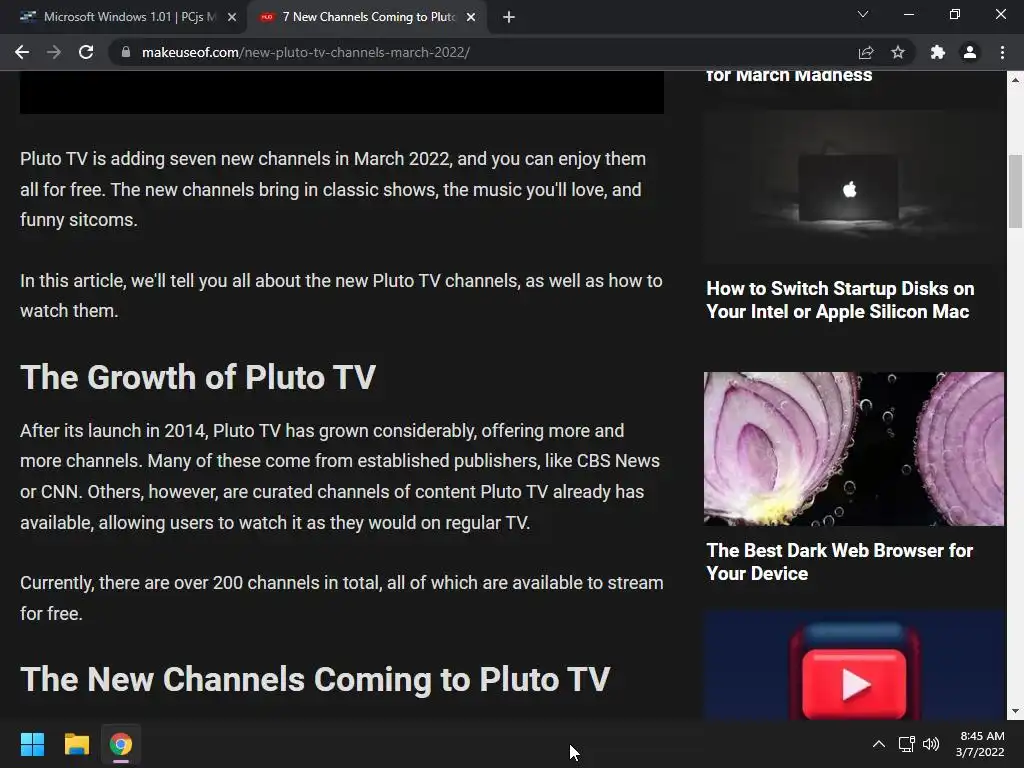The width and height of the screenshot is (1024, 768).
Task: Open the Chrome profile avatar menu
Action: [x=970, y=52]
